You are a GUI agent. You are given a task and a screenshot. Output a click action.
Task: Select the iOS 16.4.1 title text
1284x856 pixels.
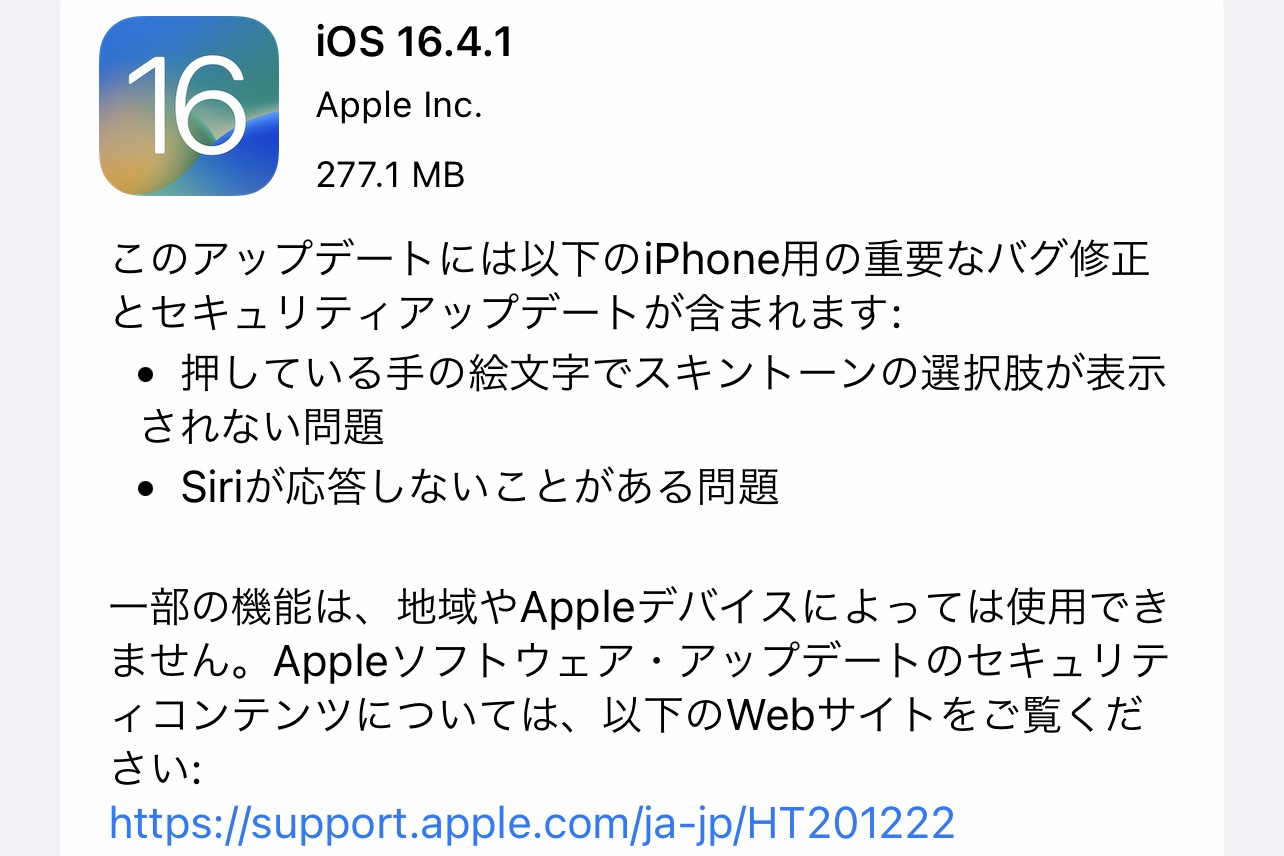414,42
